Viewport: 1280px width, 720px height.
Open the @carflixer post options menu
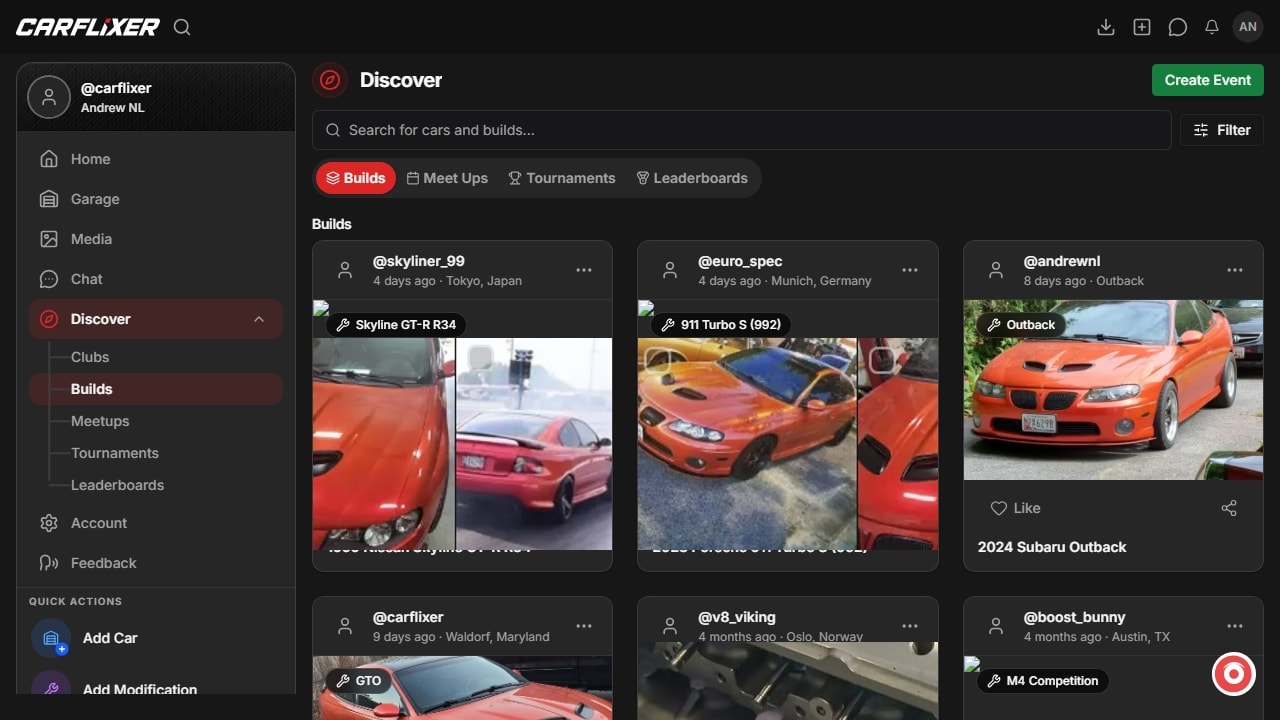584,626
